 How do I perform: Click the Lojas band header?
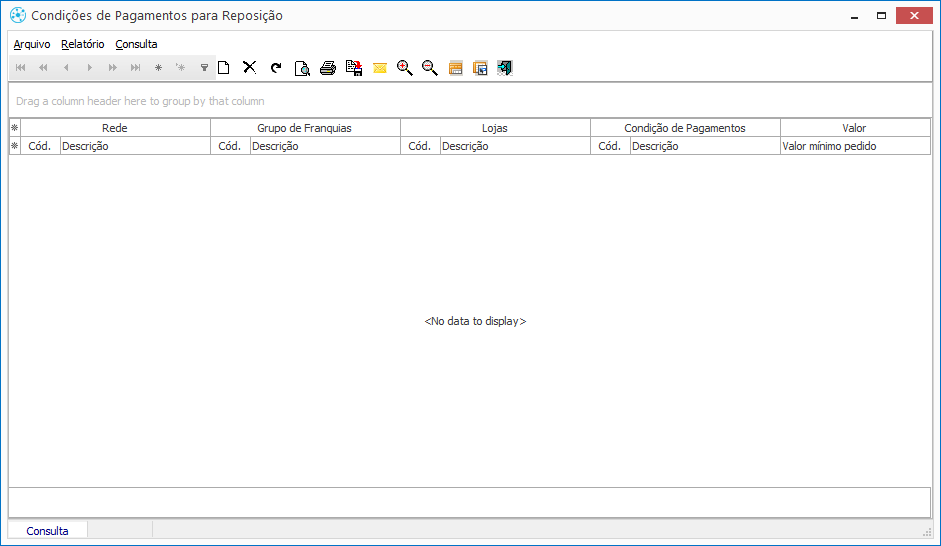tap(495, 128)
